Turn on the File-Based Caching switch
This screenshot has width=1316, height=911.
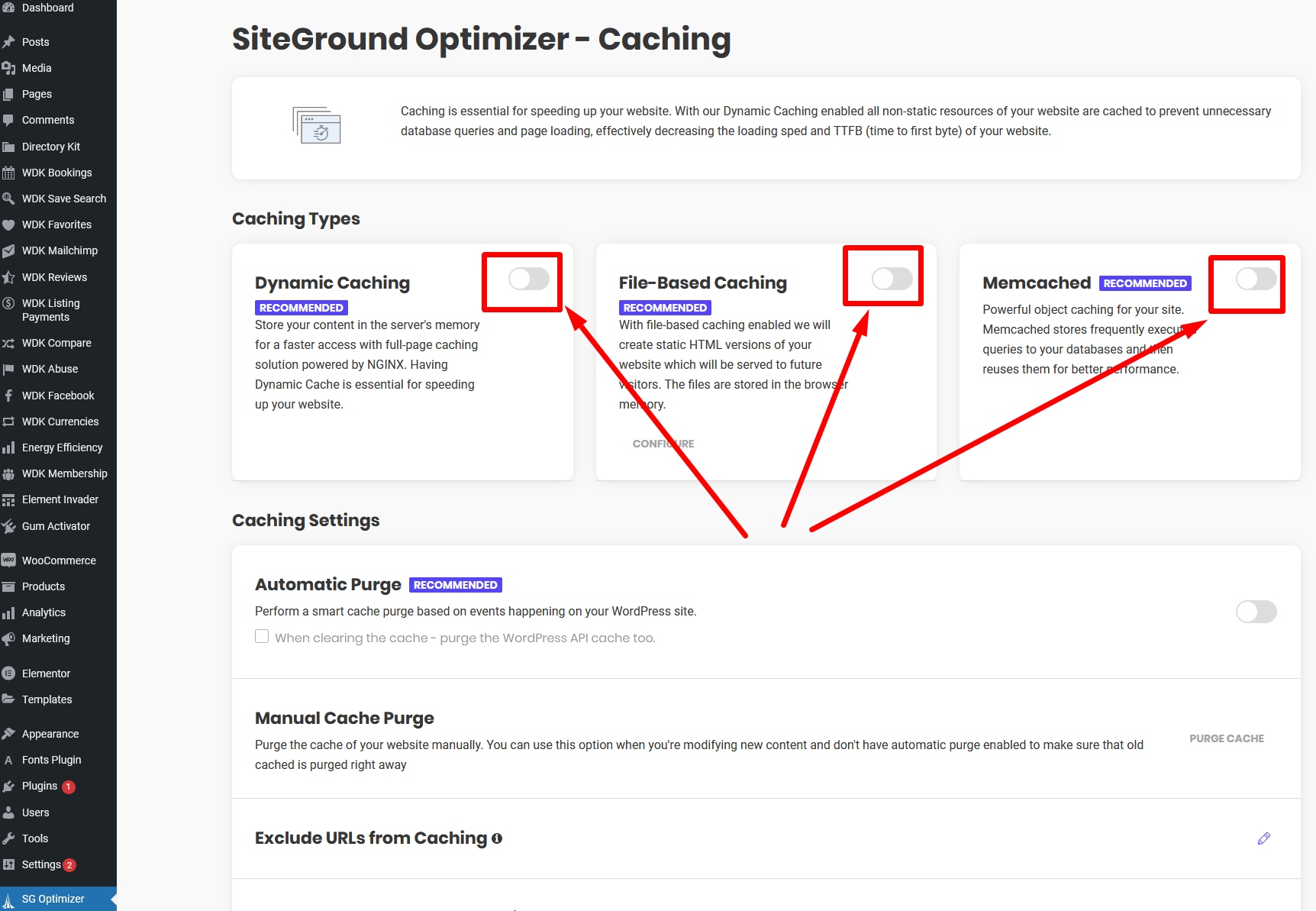[x=892, y=279]
